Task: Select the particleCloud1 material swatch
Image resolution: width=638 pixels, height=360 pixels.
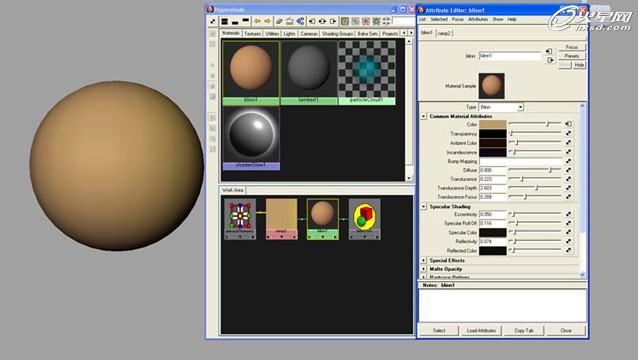Action: click(367, 72)
